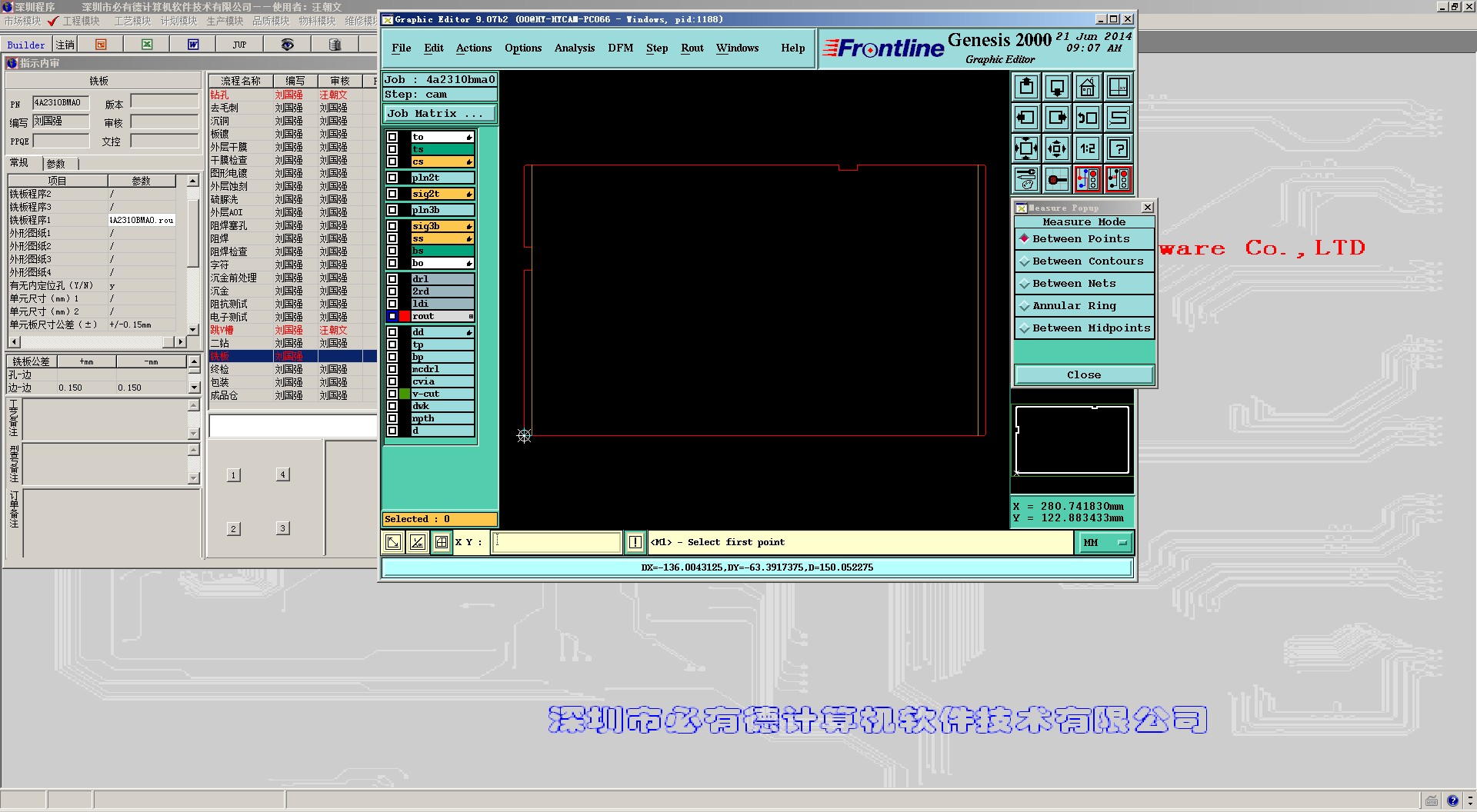Select the Annular Ring measure mode
Image resolution: width=1477 pixels, height=812 pixels.
[1083, 306]
